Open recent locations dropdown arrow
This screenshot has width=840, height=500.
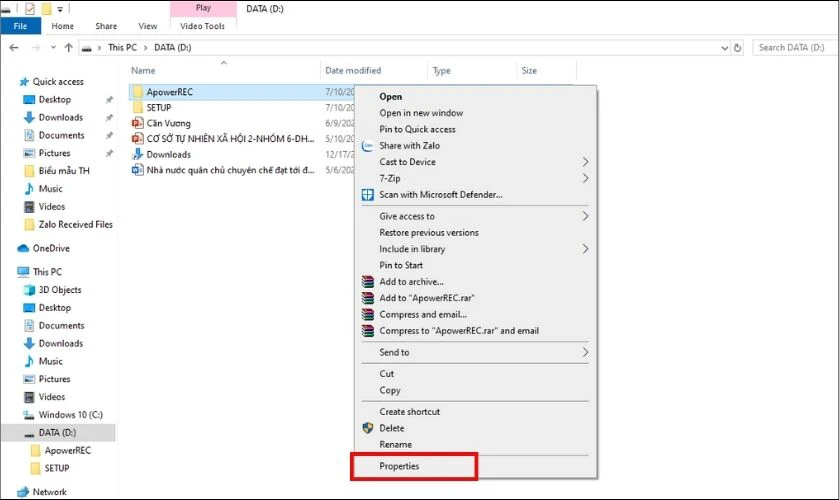point(53,48)
